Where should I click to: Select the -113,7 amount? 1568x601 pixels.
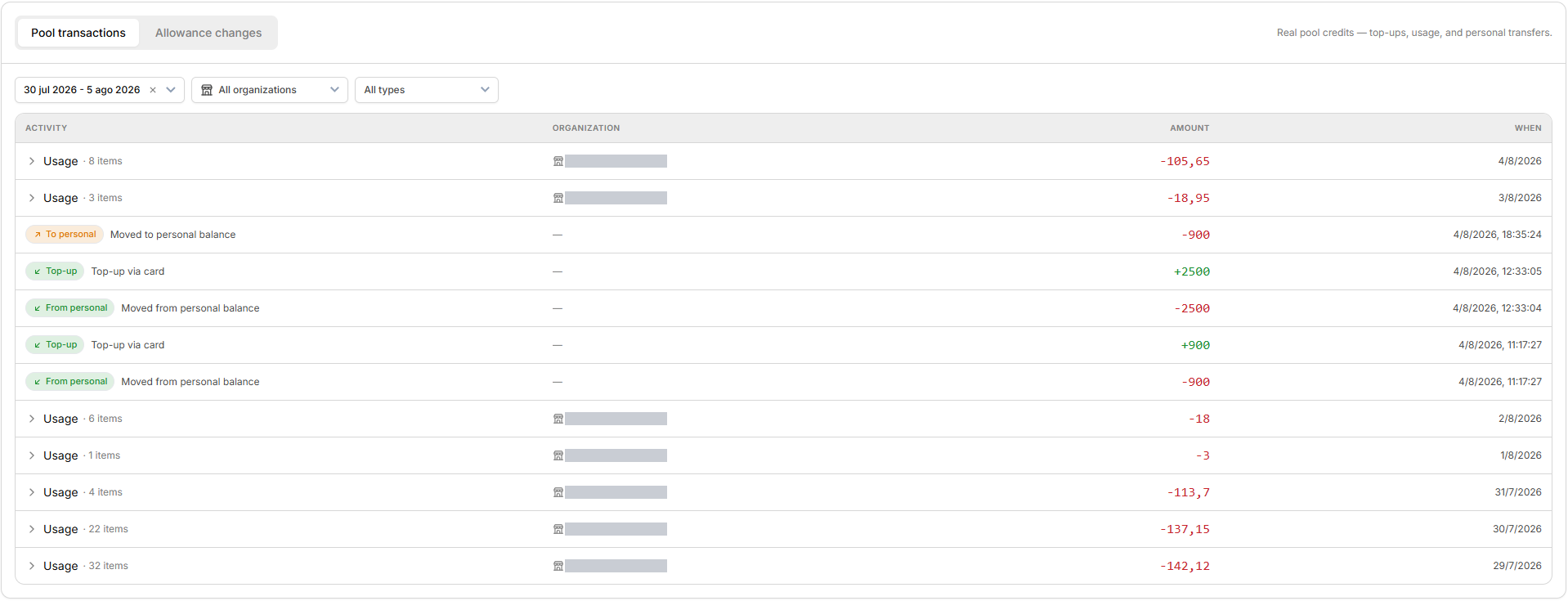[x=1189, y=493]
